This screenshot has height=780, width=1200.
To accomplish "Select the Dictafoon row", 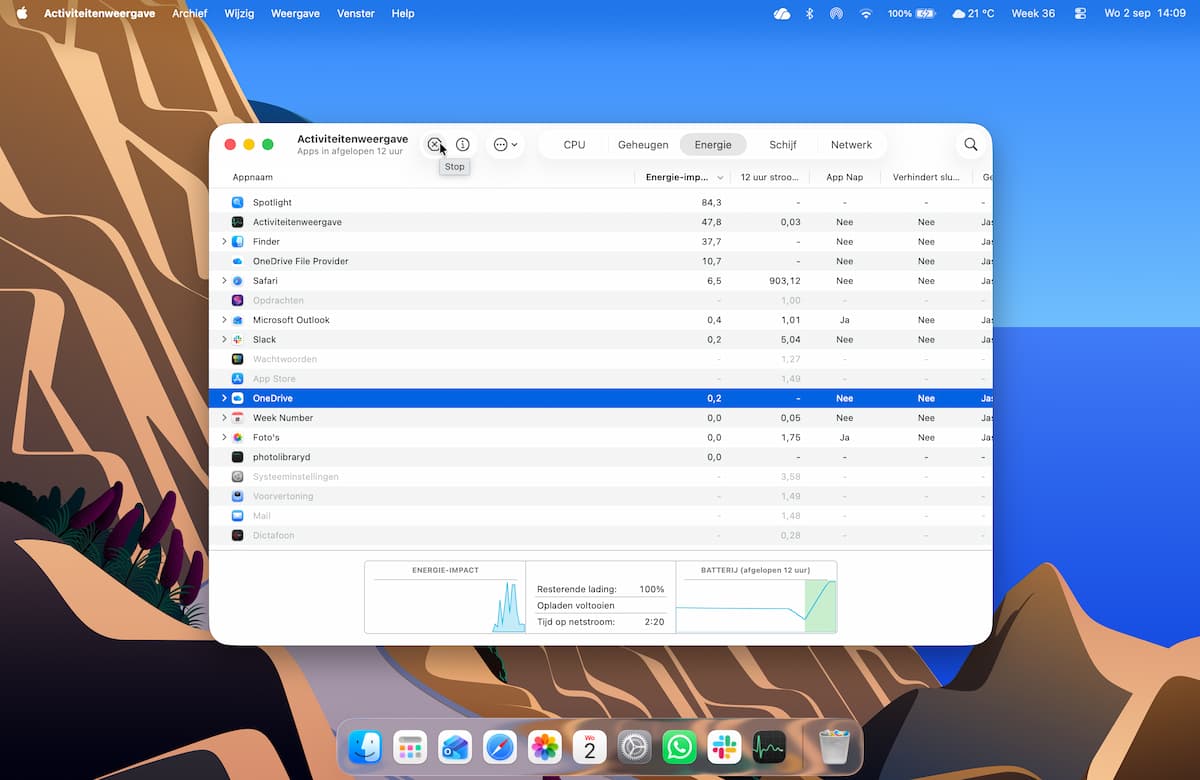I will point(600,535).
